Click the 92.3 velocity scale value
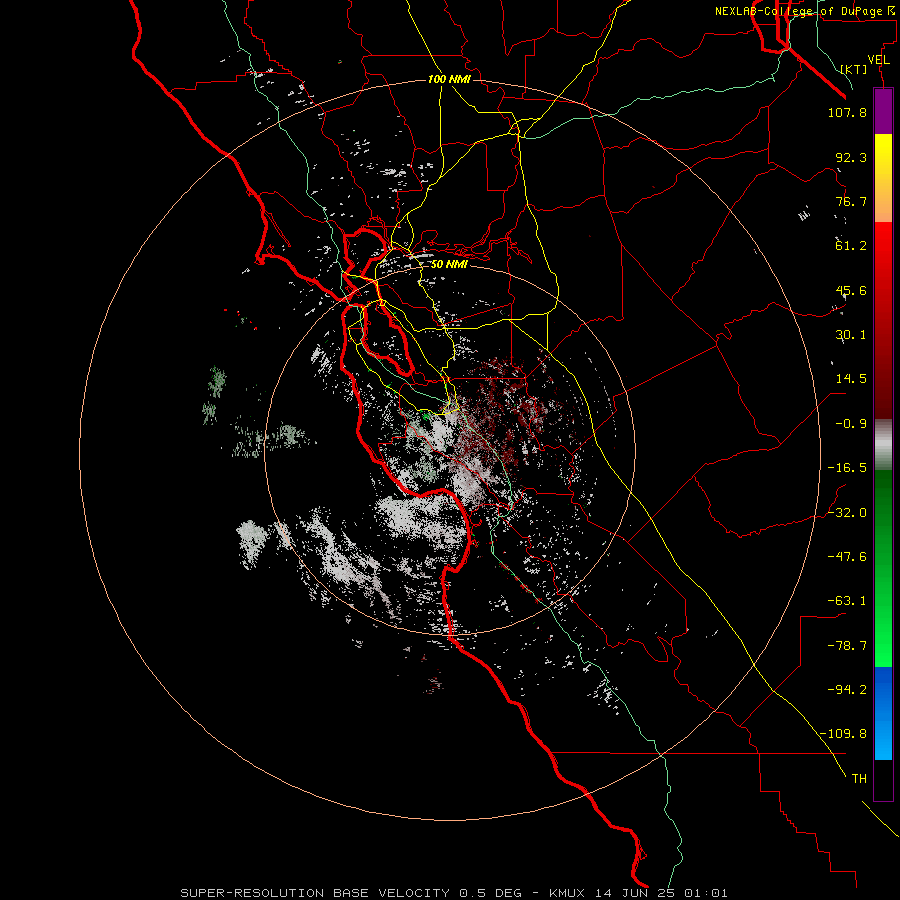The image size is (900, 900). 851,157
